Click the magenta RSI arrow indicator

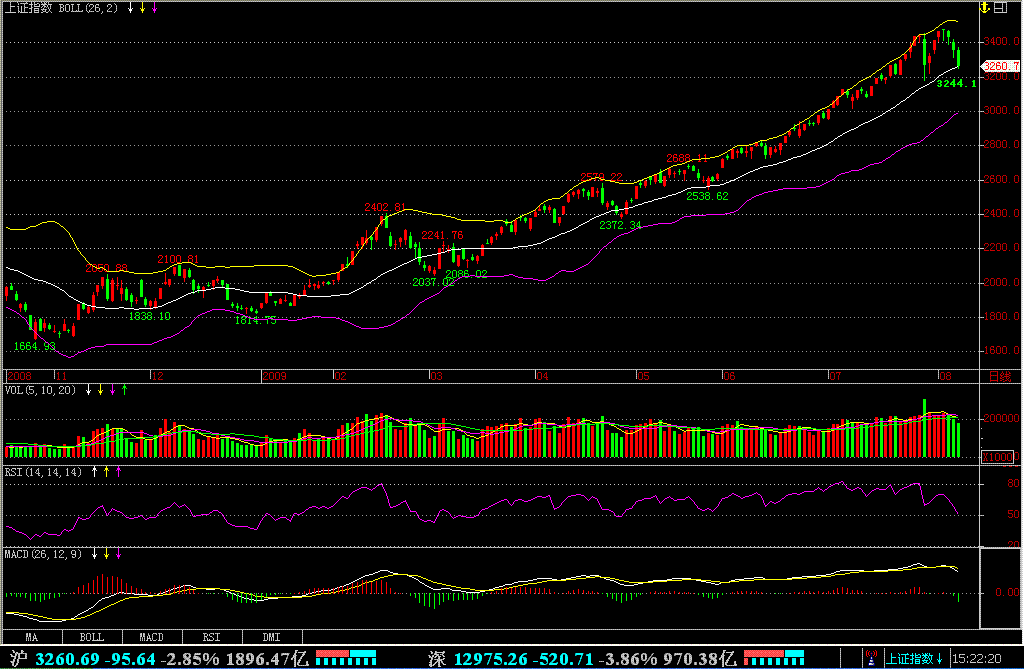click(118, 472)
